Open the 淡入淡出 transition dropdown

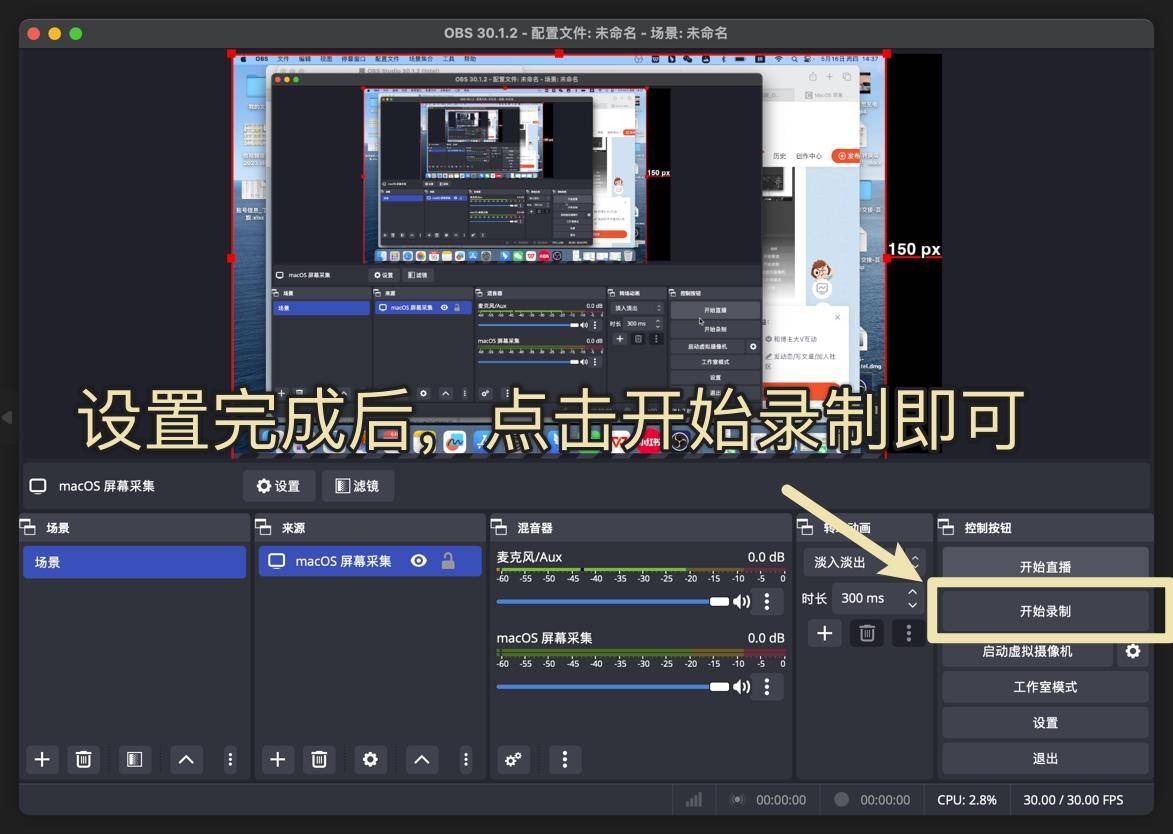(x=860, y=561)
